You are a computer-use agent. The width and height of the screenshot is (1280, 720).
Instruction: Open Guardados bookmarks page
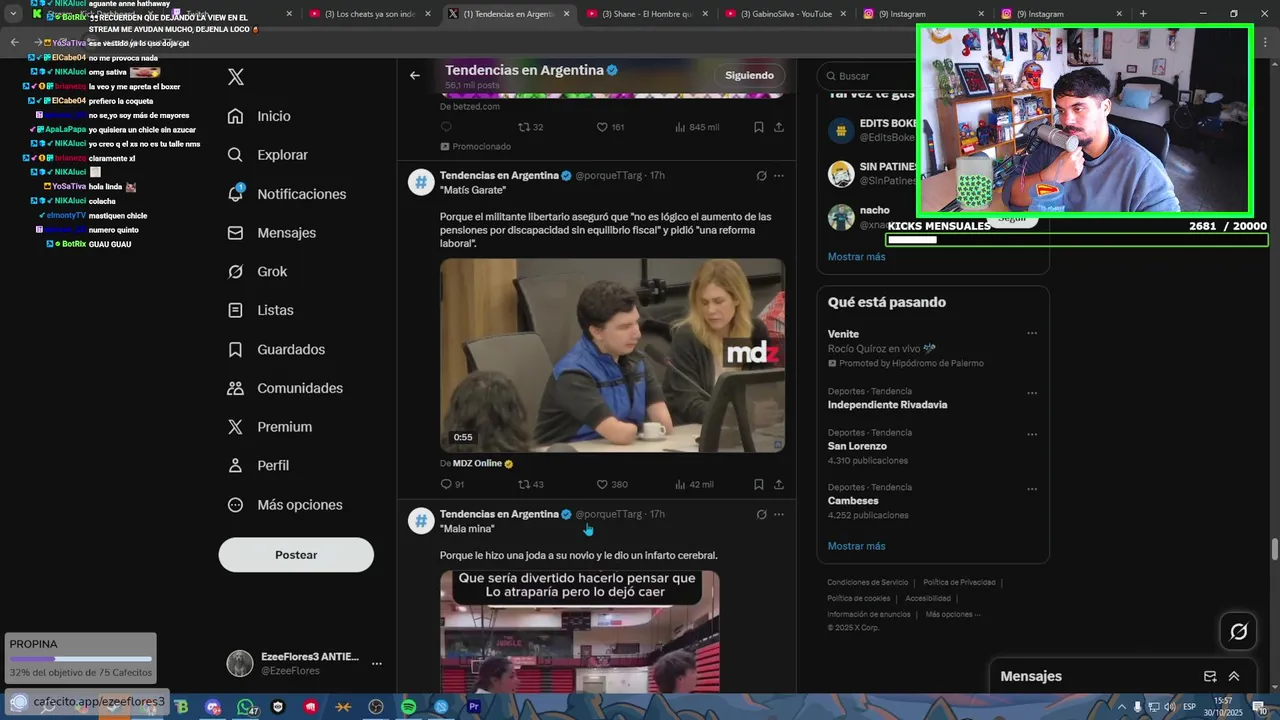276,350
